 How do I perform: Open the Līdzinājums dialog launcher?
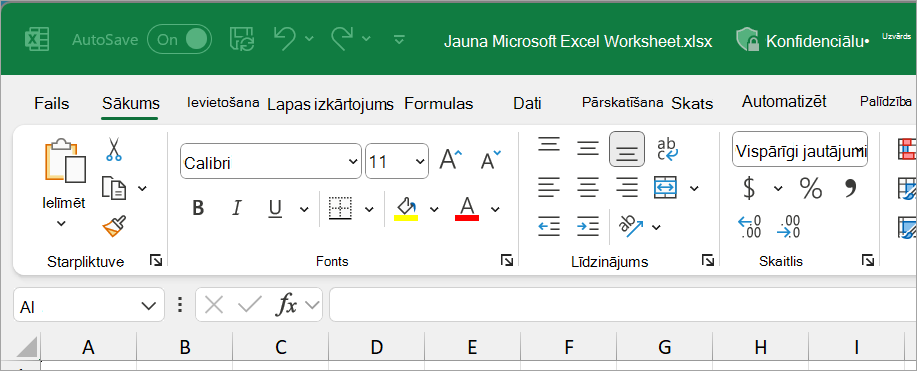coord(708,260)
